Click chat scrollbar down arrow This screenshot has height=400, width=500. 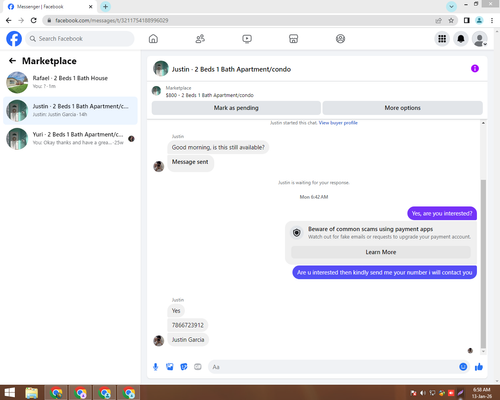tap(483, 352)
